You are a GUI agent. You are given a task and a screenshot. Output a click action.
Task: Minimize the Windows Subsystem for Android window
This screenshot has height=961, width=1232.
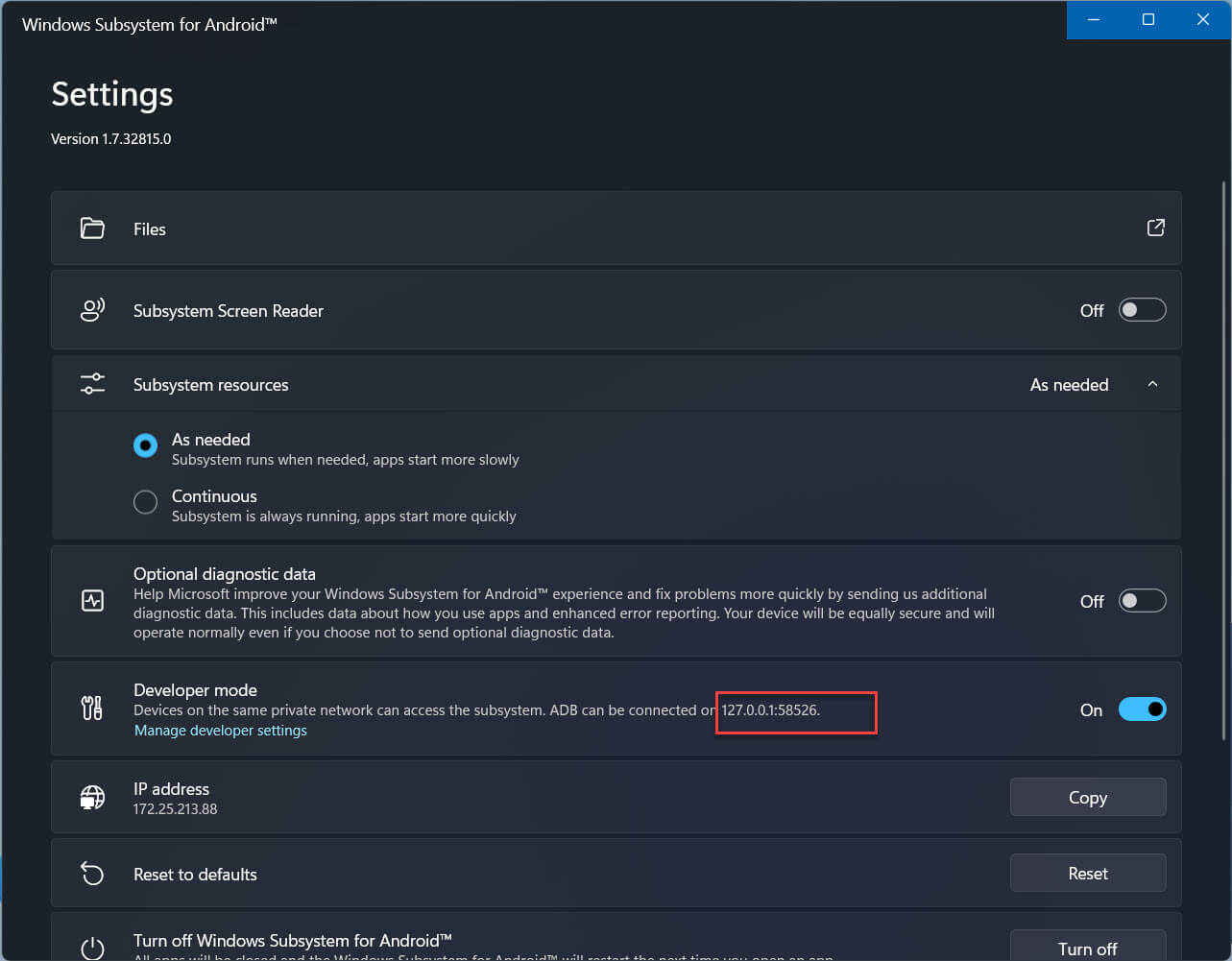(x=1094, y=19)
